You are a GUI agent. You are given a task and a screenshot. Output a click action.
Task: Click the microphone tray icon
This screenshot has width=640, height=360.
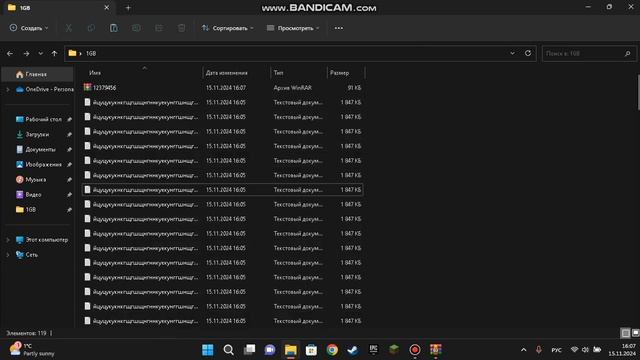[x=538, y=350]
